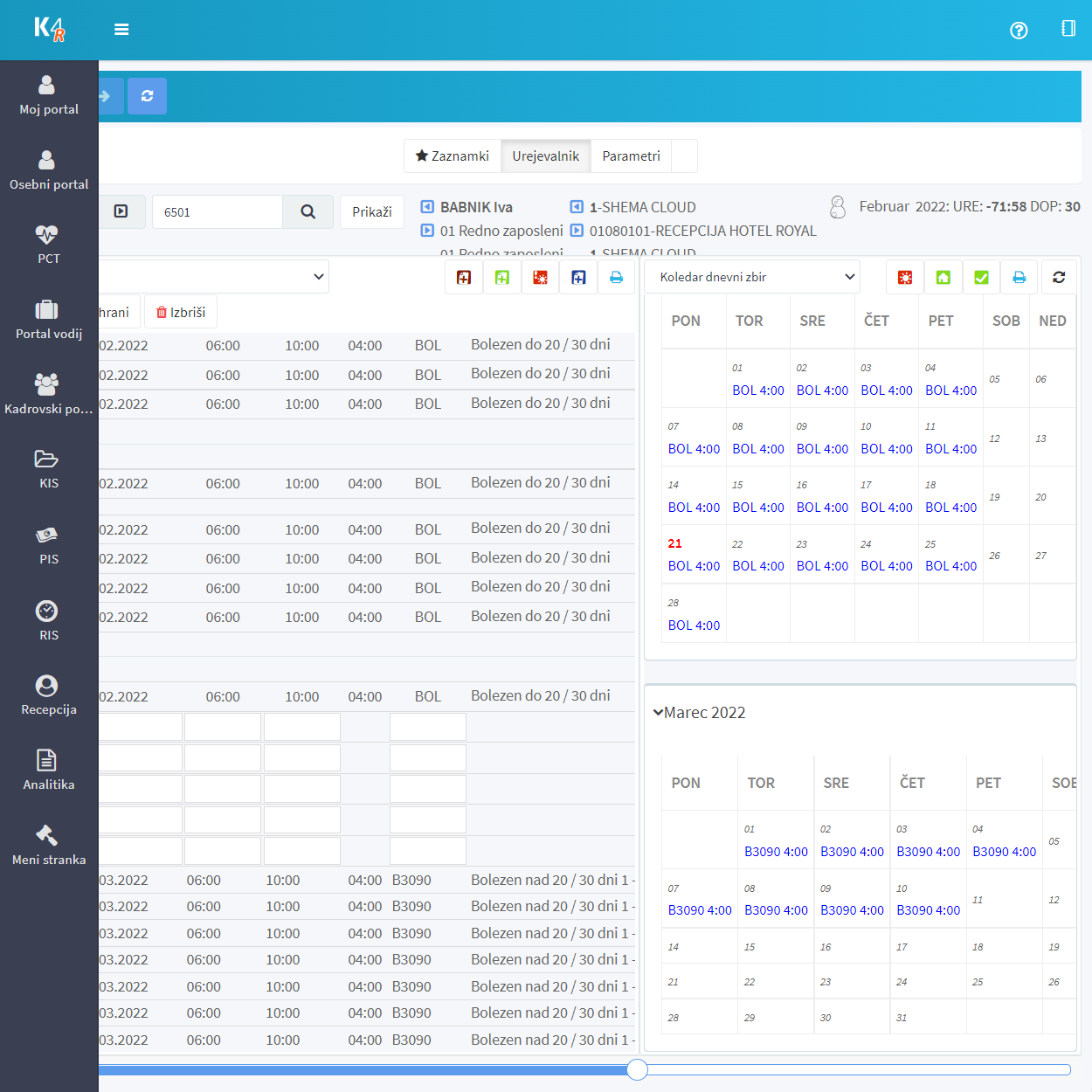Click B3090 4:00 on March 10
This screenshot has height=1092, width=1092.
tap(928, 910)
